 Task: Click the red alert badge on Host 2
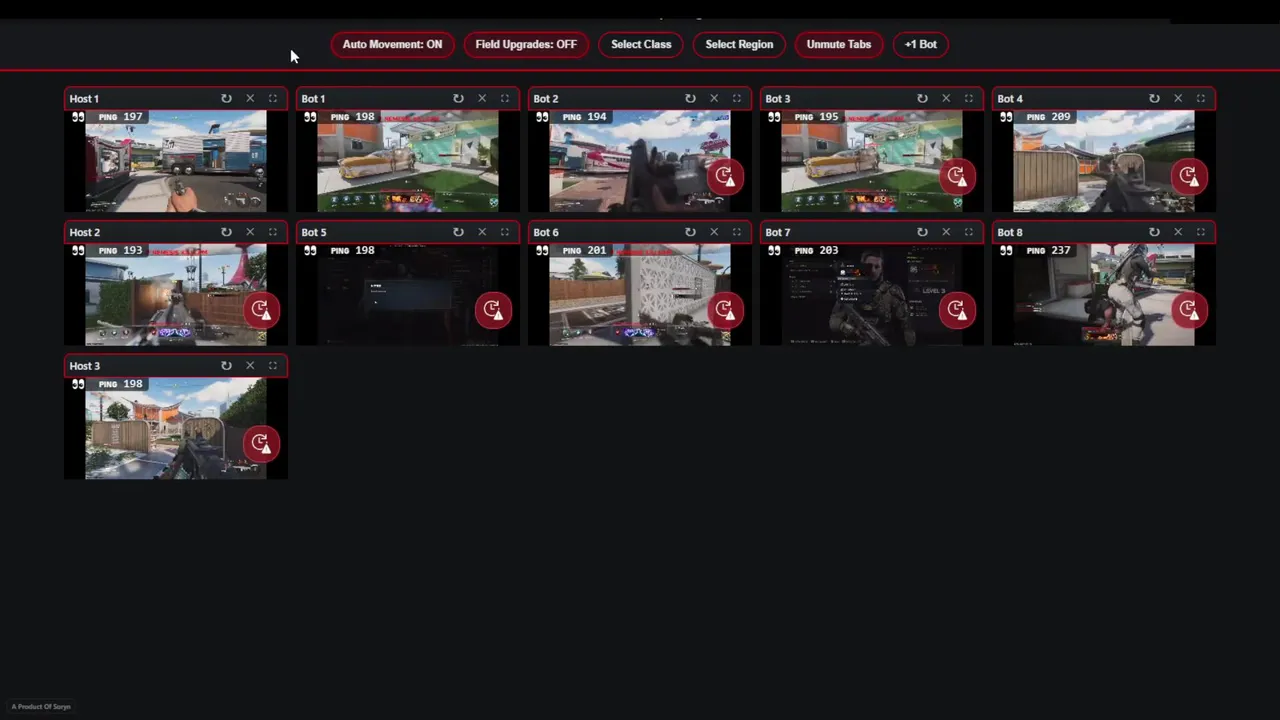tap(261, 310)
